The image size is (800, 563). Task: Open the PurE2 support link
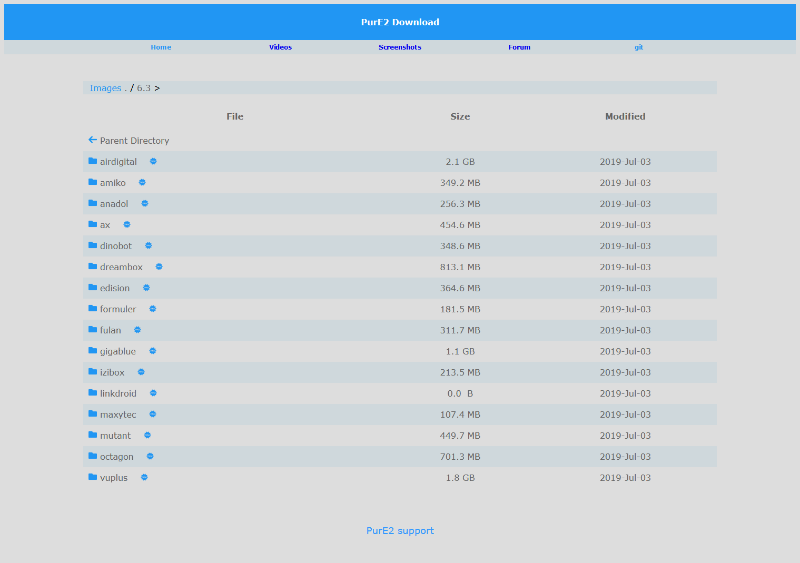click(x=400, y=530)
